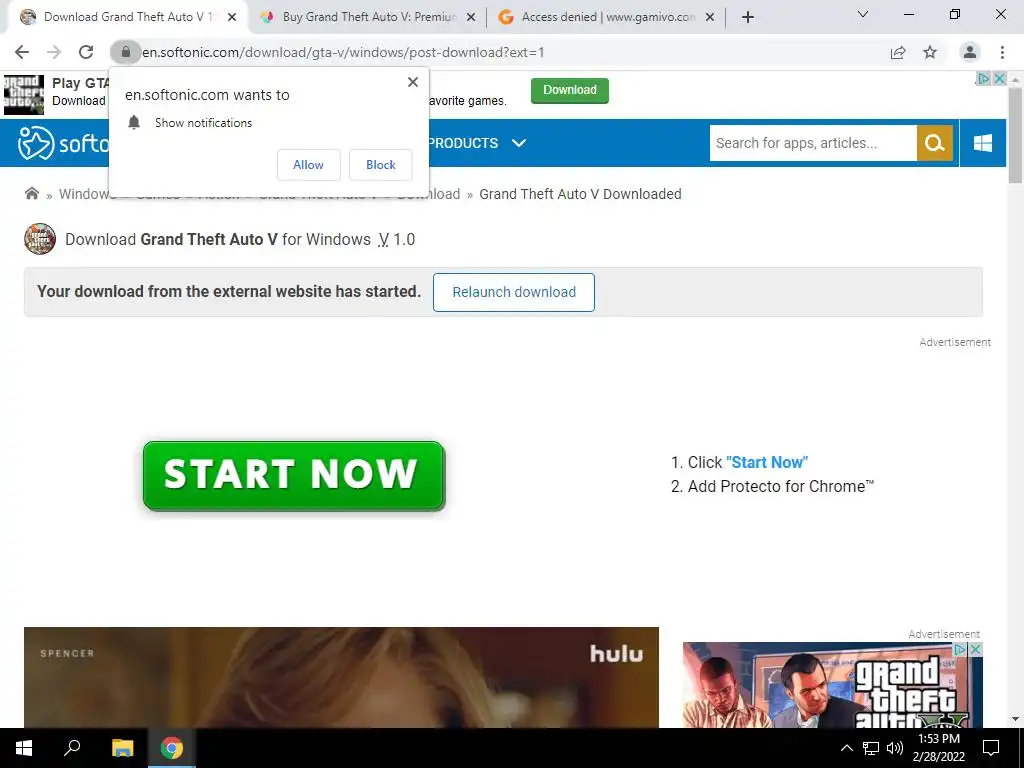
Task: Close the Buy Grand Theft Auto V tab
Action: click(471, 18)
